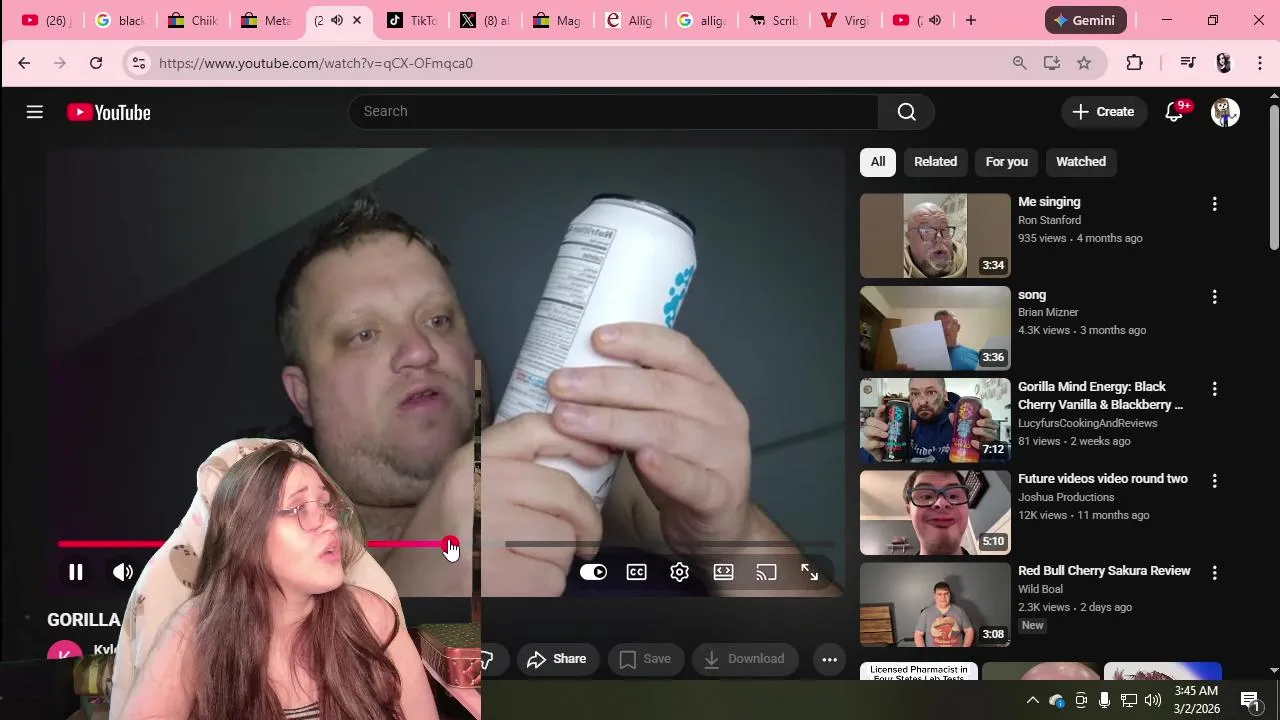Open Windows notification center
Screen dimensions: 1280x720
click(1250, 700)
